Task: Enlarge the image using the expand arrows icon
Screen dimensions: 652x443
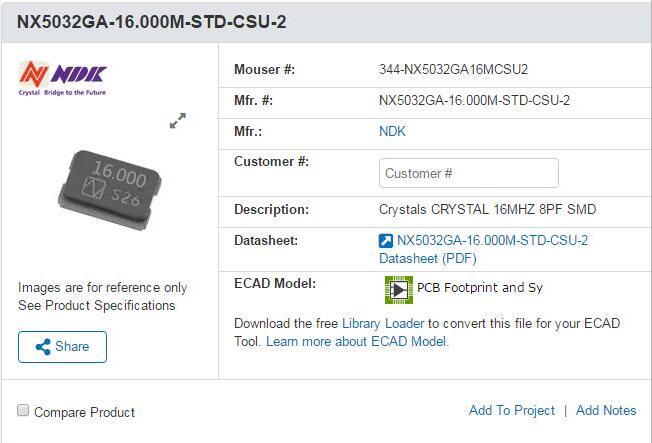Action: pyautogui.click(x=178, y=121)
